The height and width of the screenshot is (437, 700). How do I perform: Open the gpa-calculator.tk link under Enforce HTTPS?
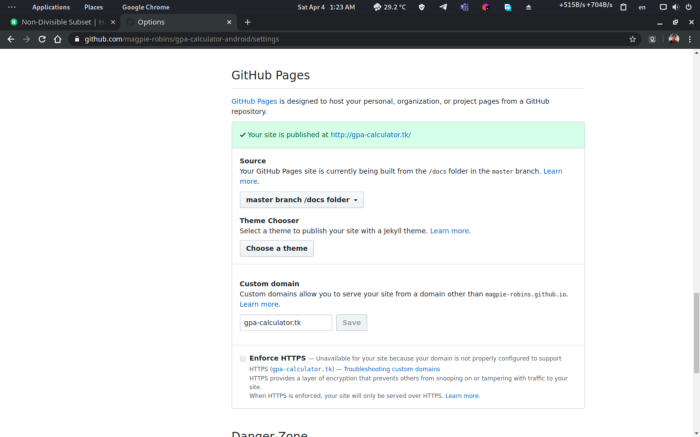tap(302, 369)
